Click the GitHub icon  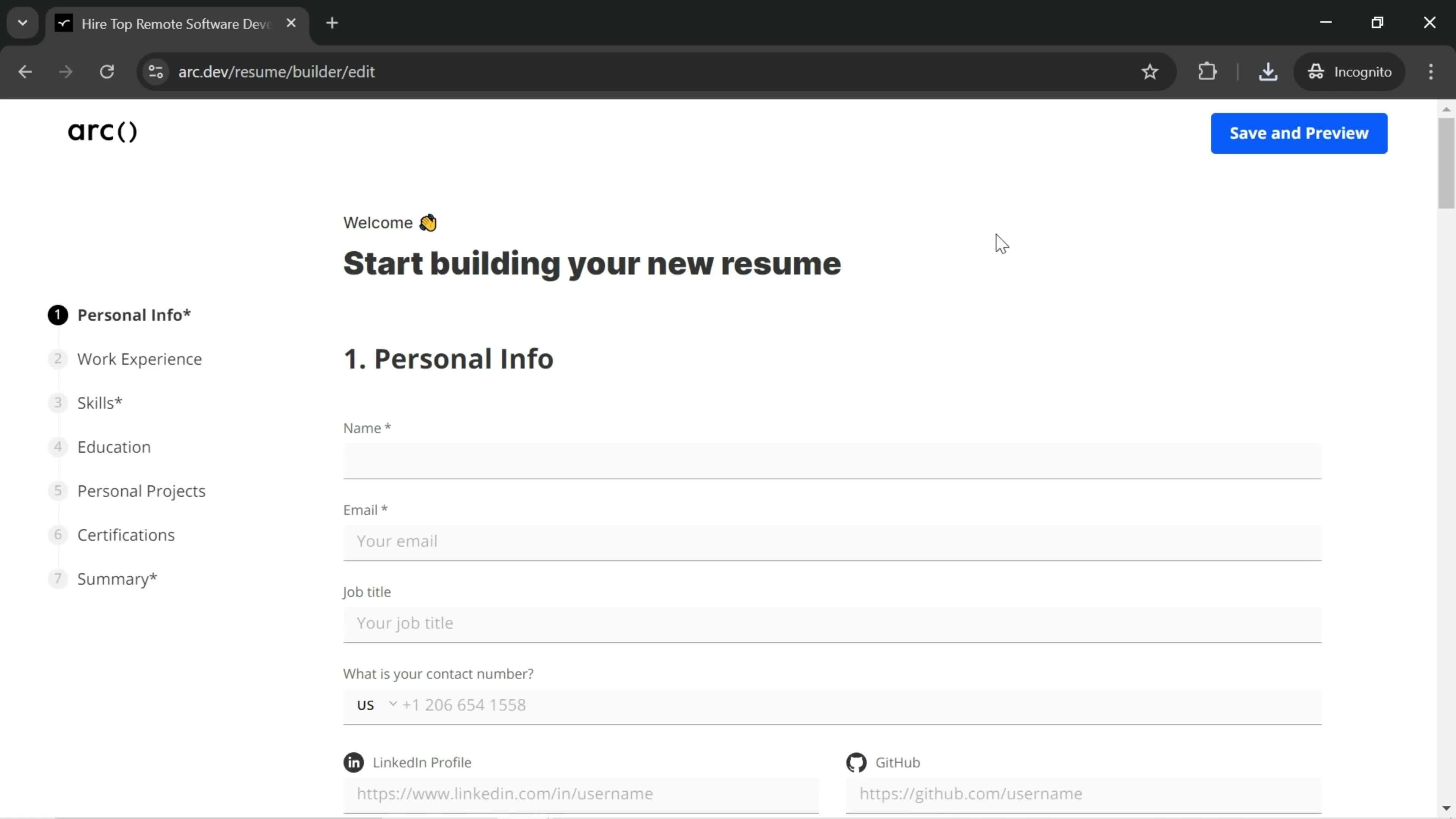857,762
